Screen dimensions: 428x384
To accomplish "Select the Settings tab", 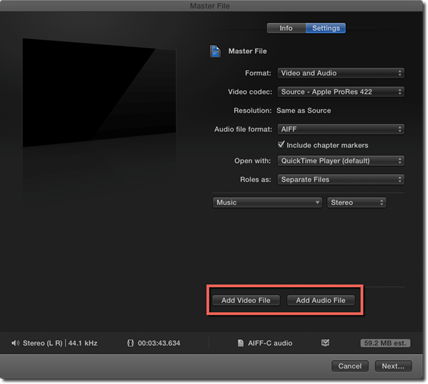I will (x=326, y=28).
